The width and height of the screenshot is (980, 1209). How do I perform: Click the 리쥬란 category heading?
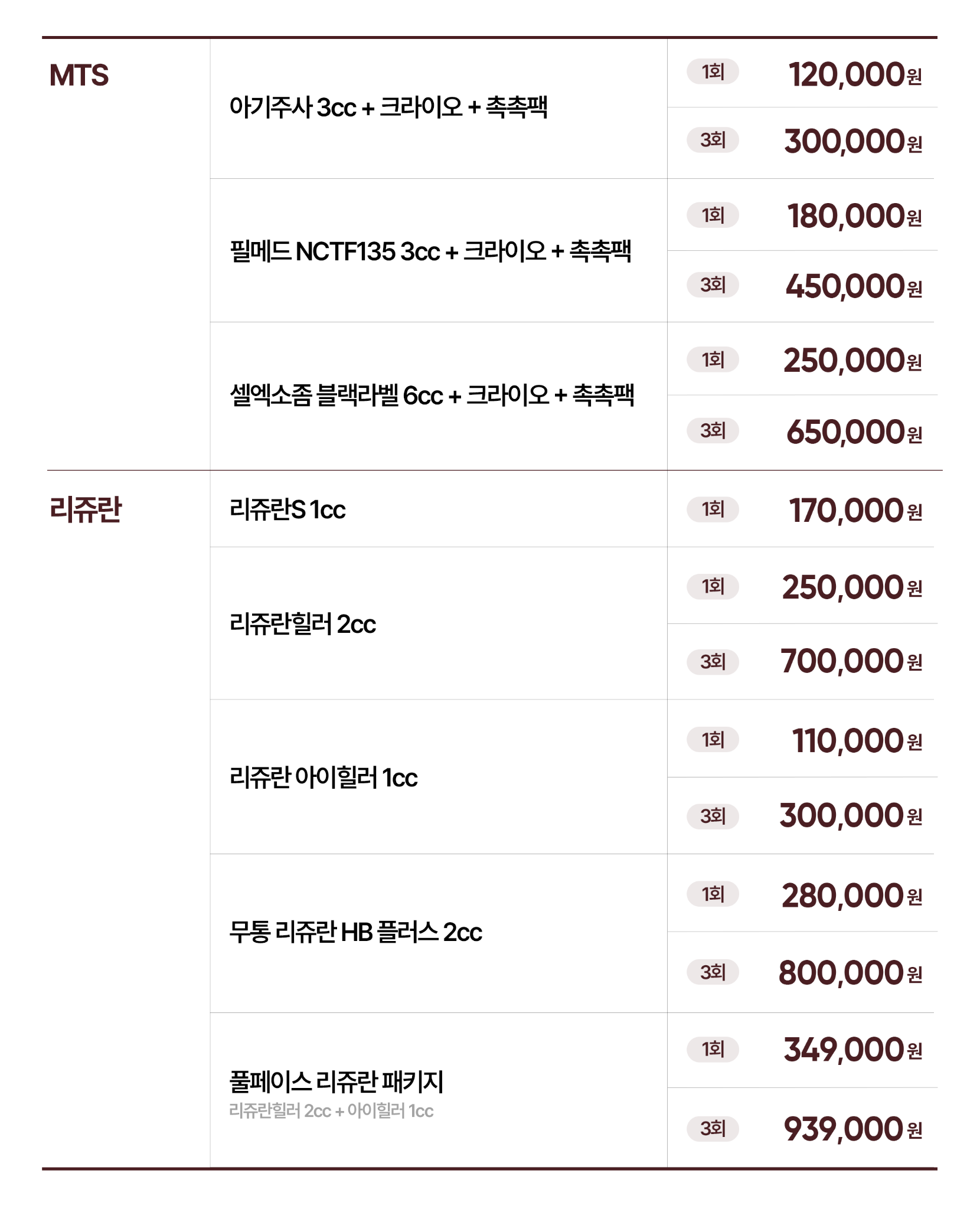86,509
